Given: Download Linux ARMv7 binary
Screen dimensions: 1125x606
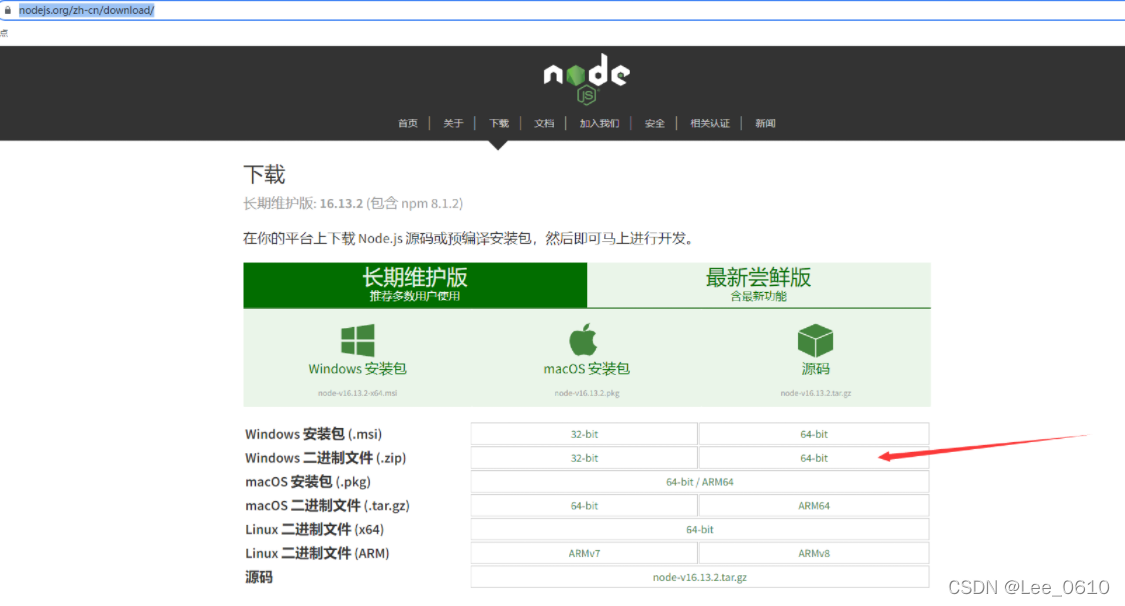Looking at the screenshot, I should pos(584,553).
